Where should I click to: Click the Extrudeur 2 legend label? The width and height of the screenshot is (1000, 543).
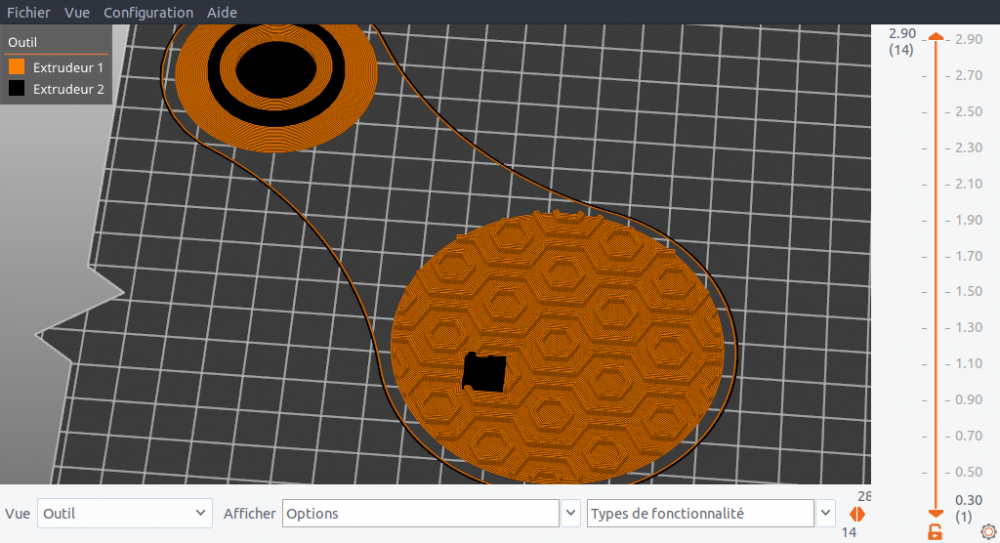pyautogui.click(x=68, y=89)
